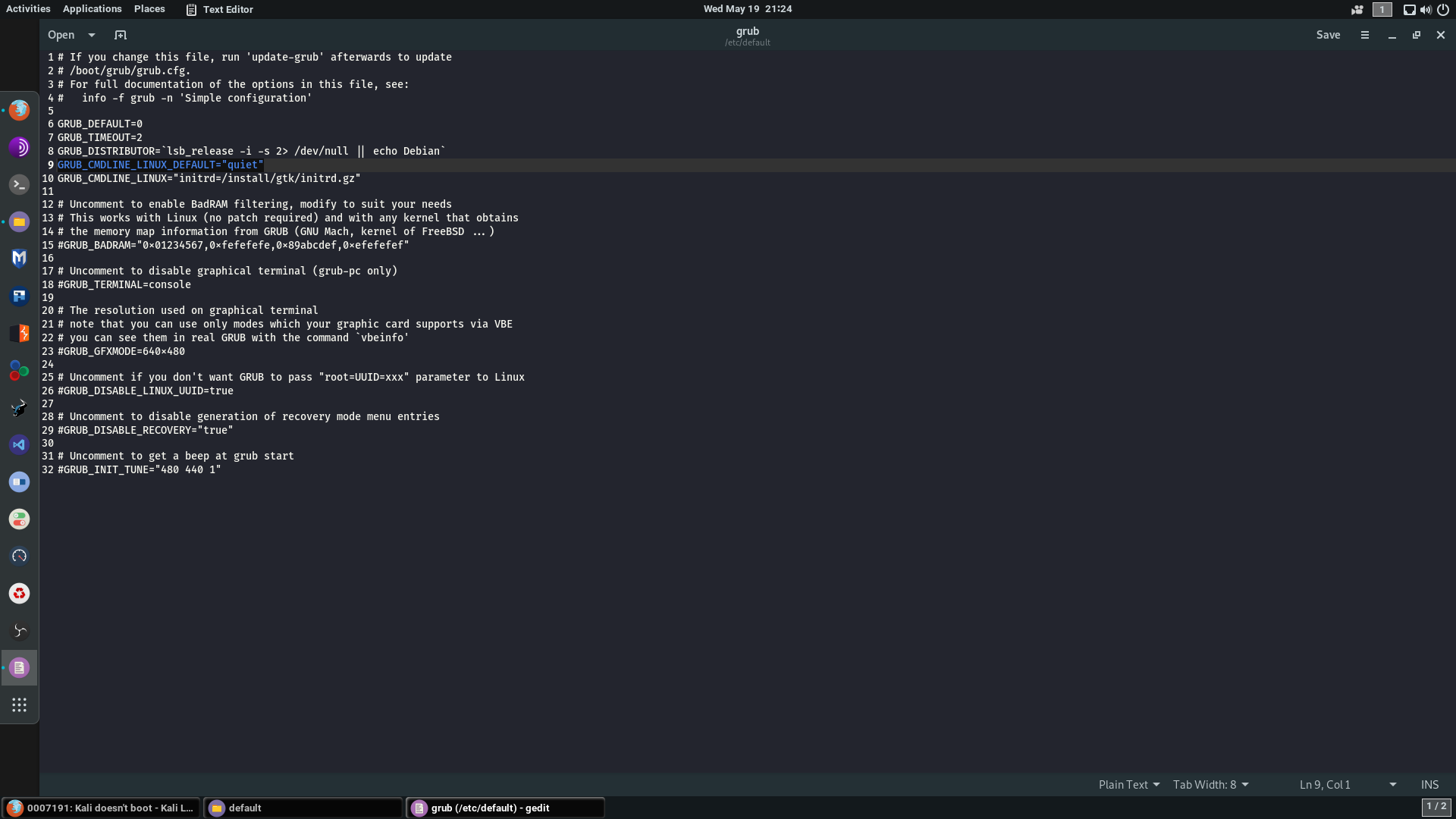
Task: Open the Malwarebytes-style M dock icon
Action: click(x=19, y=259)
